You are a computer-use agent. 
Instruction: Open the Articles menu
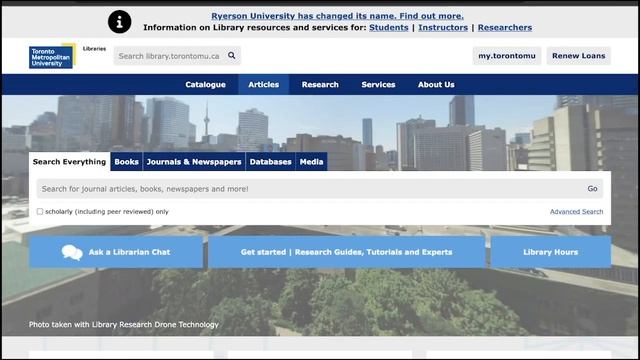click(x=264, y=84)
